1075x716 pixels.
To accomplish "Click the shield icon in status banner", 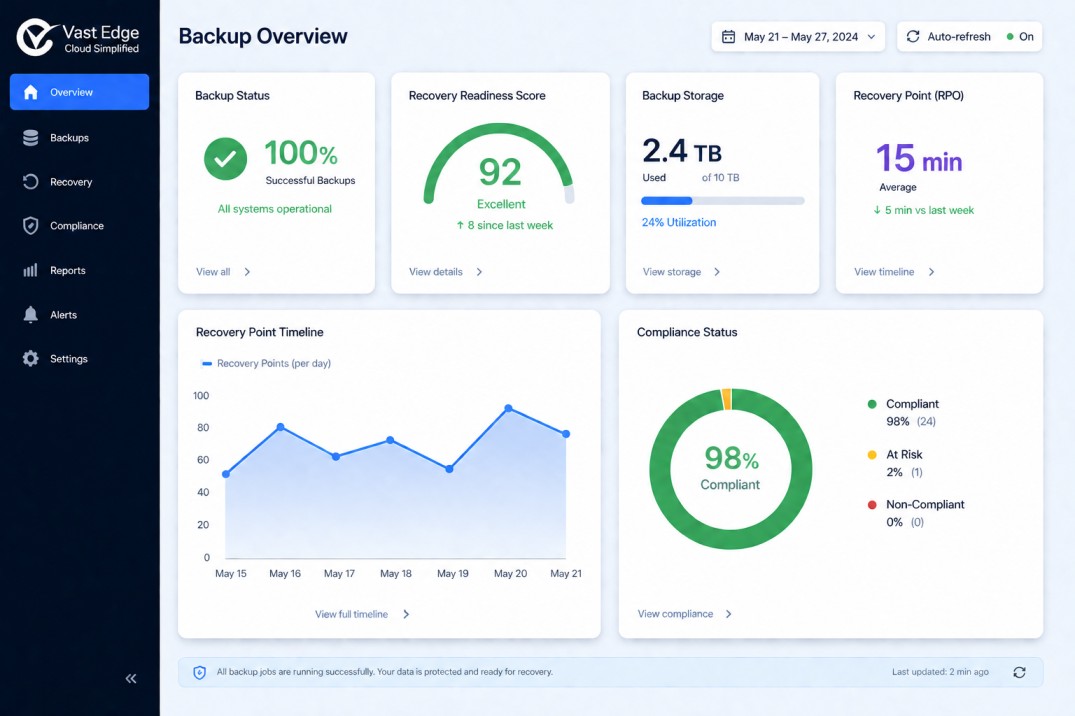I will coord(200,672).
